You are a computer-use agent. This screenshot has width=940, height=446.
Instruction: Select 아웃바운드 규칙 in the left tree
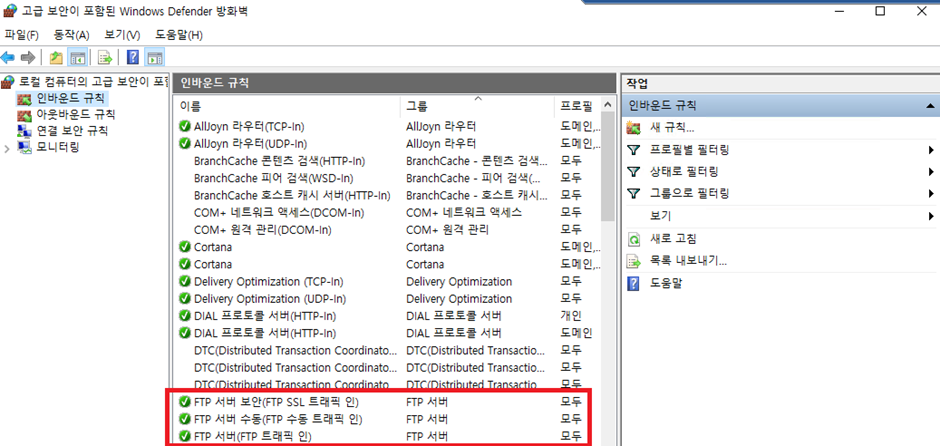coord(68,115)
